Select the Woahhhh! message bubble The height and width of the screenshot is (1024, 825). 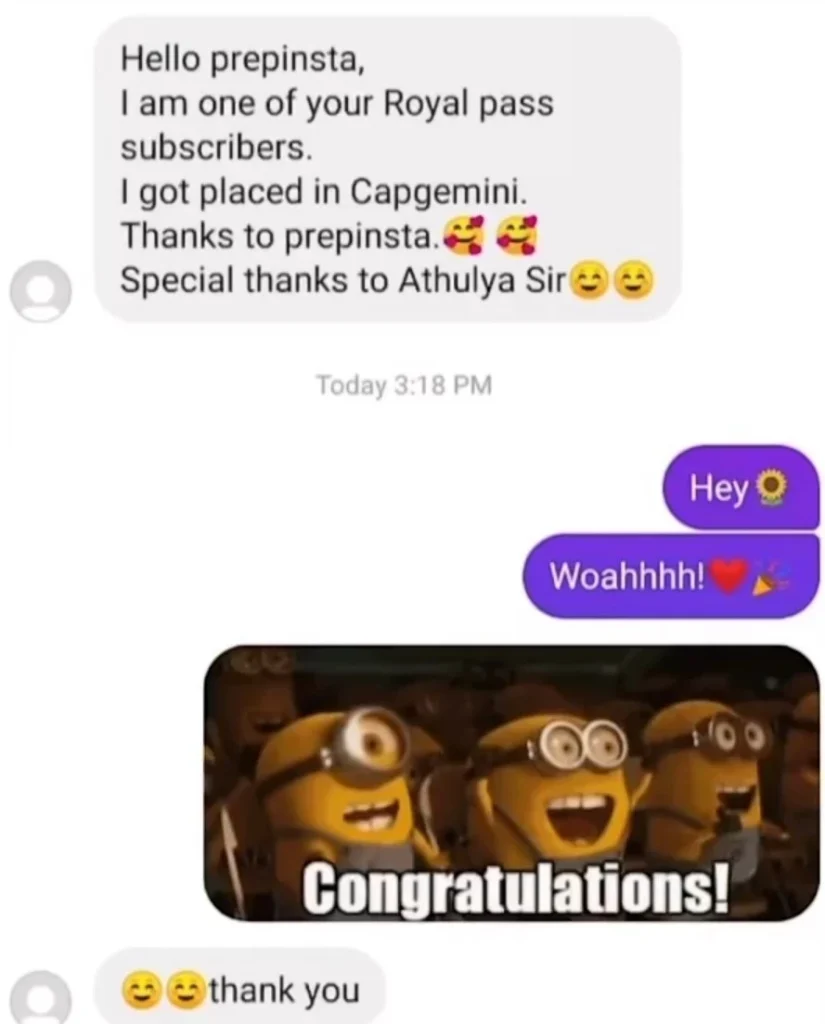point(671,575)
